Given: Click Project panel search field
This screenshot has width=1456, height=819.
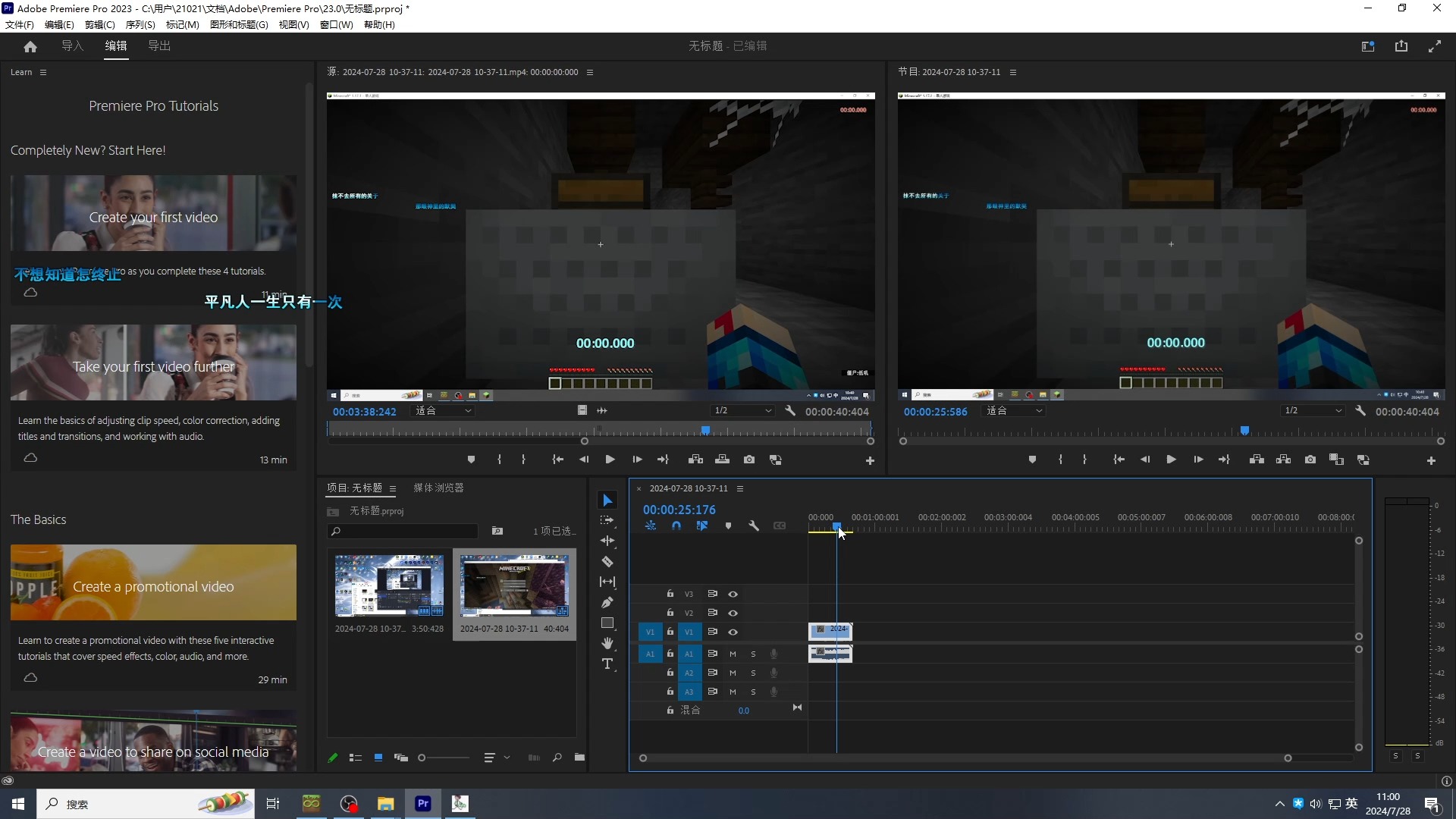Looking at the screenshot, I should coord(404,532).
